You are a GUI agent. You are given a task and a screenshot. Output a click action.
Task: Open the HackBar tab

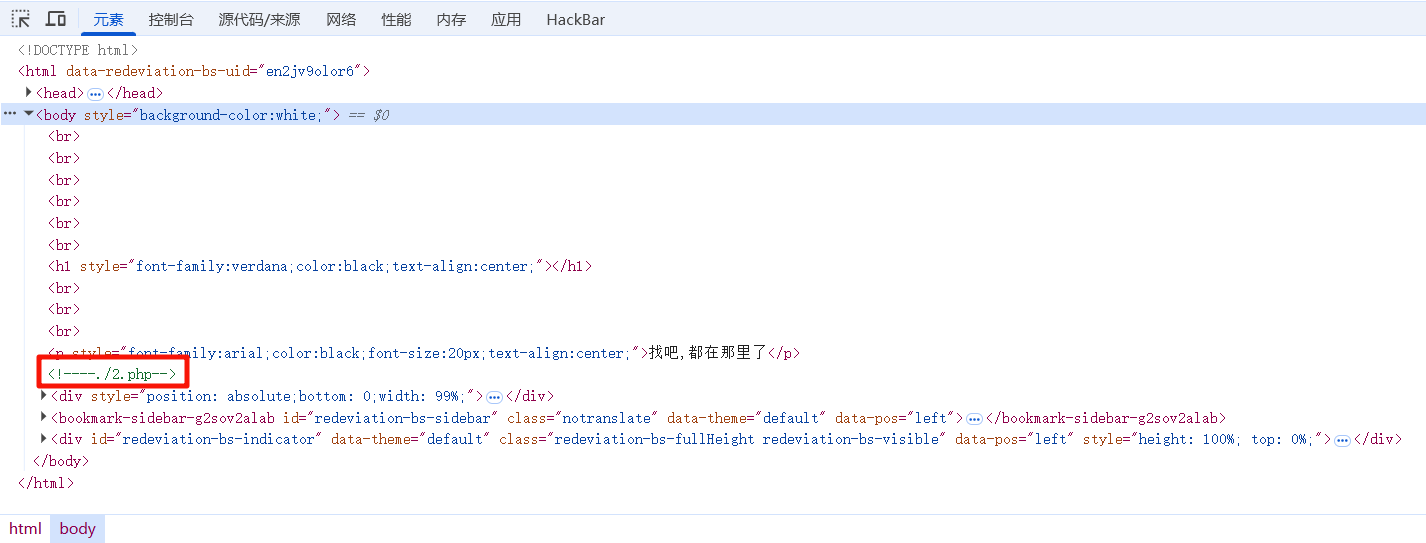pyautogui.click(x=575, y=19)
